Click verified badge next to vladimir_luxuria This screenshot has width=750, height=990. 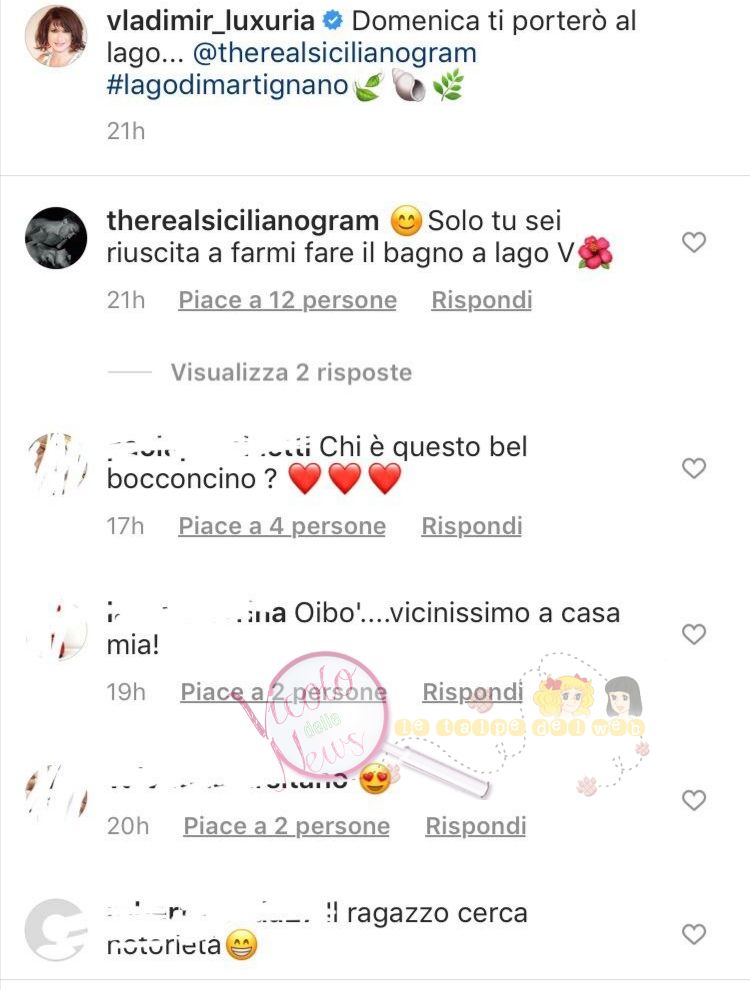[332, 21]
